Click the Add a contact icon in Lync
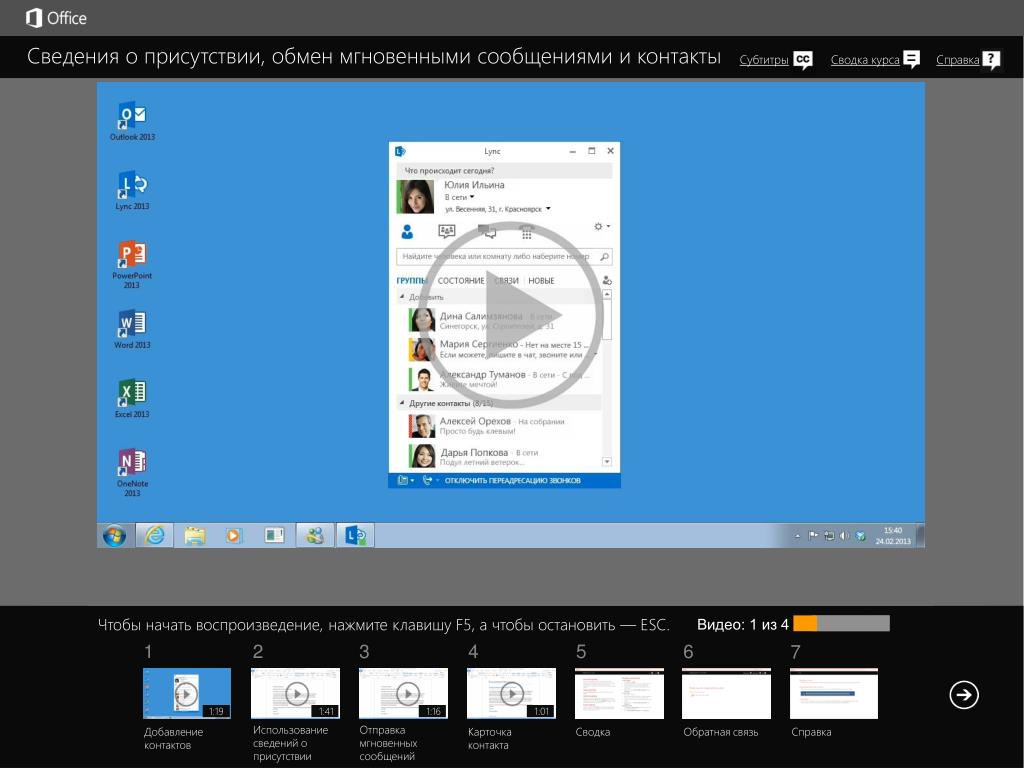Screen dimensions: 1024x768 607,280
